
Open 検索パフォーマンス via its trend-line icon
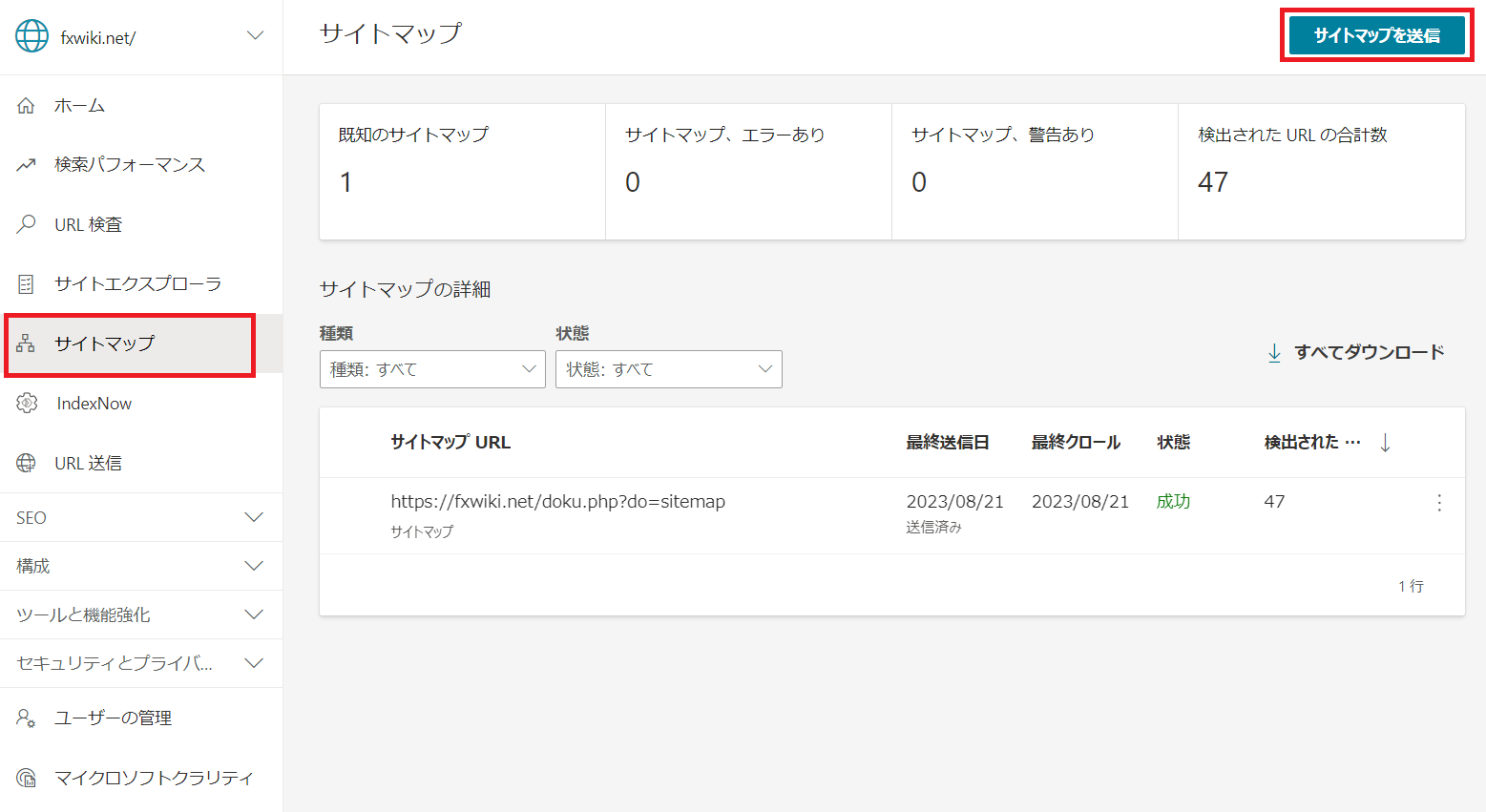pyautogui.click(x=26, y=165)
